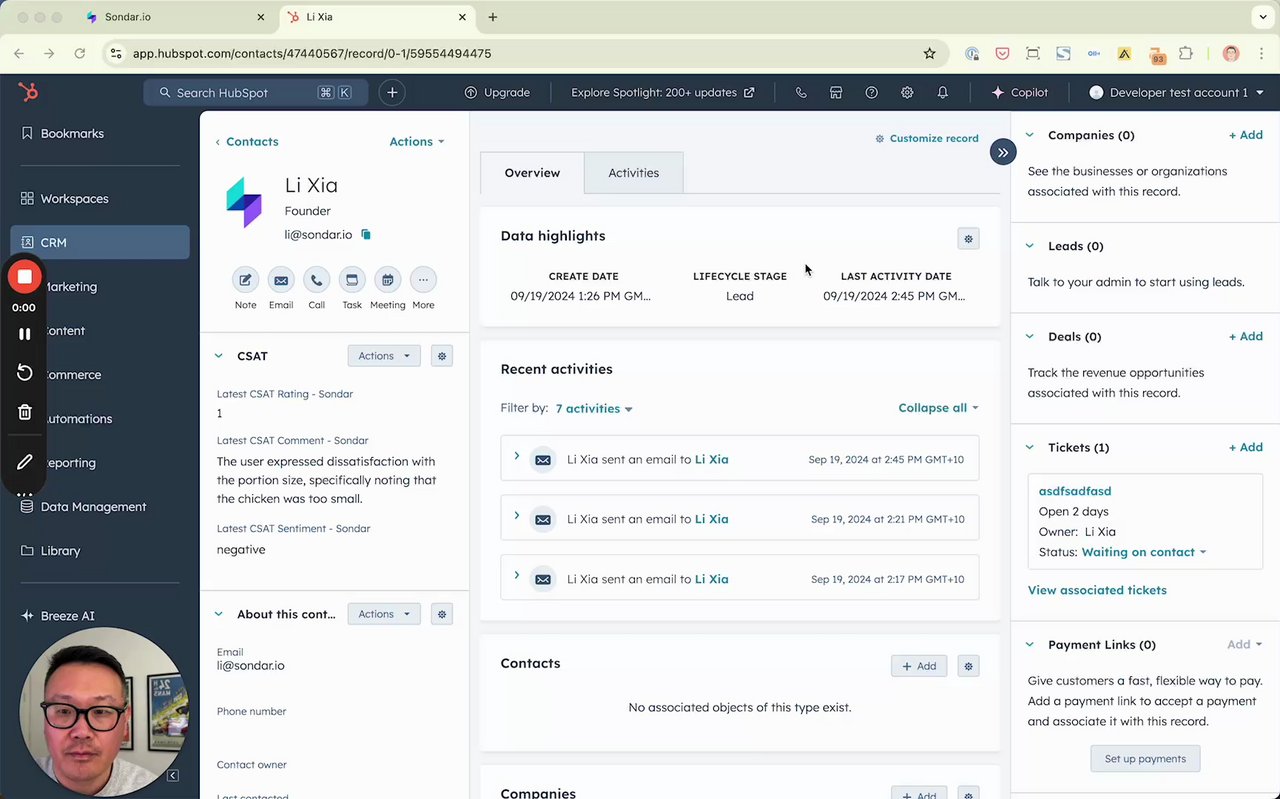The image size is (1280, 799).
Task: Open Chrome extensions puzzle icon
Action: pyautogui.click(x=1186, y=53)
